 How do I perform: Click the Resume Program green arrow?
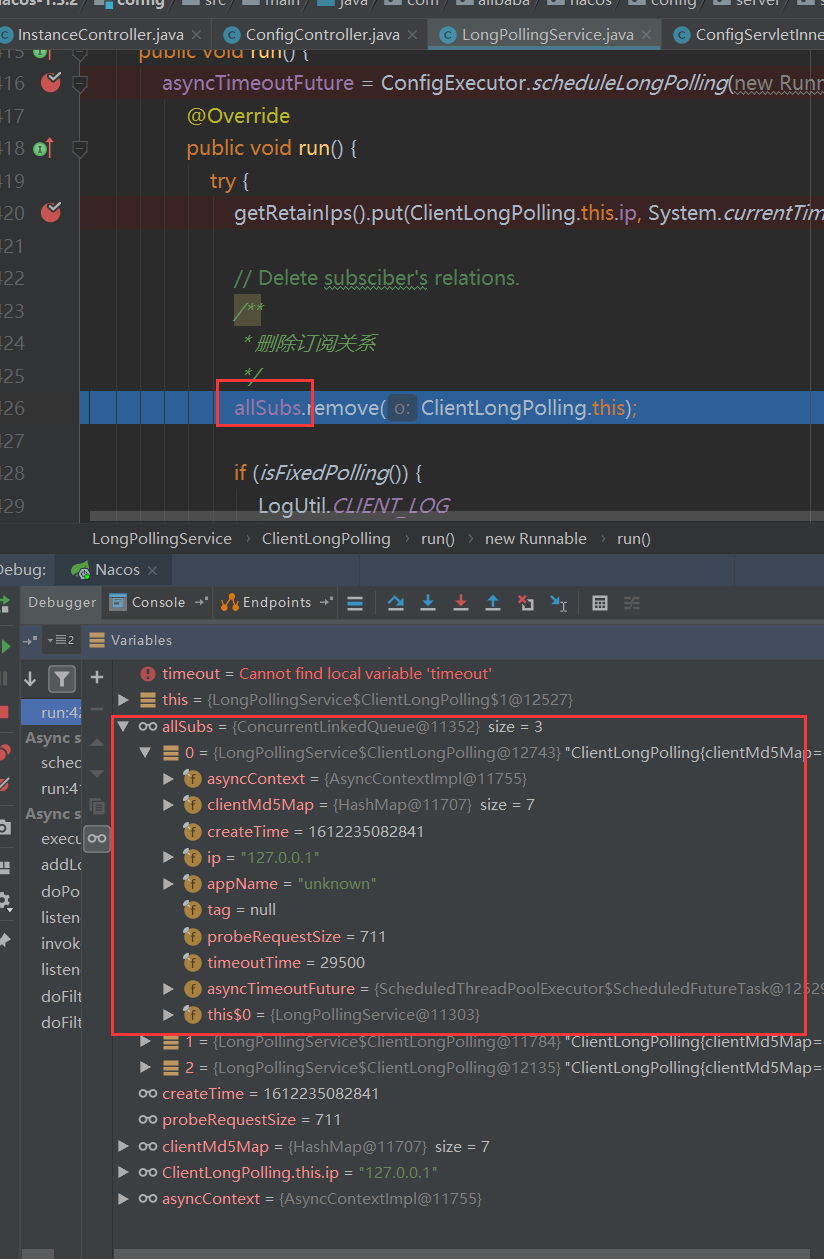pyautogui.click(x=5, y=647)
